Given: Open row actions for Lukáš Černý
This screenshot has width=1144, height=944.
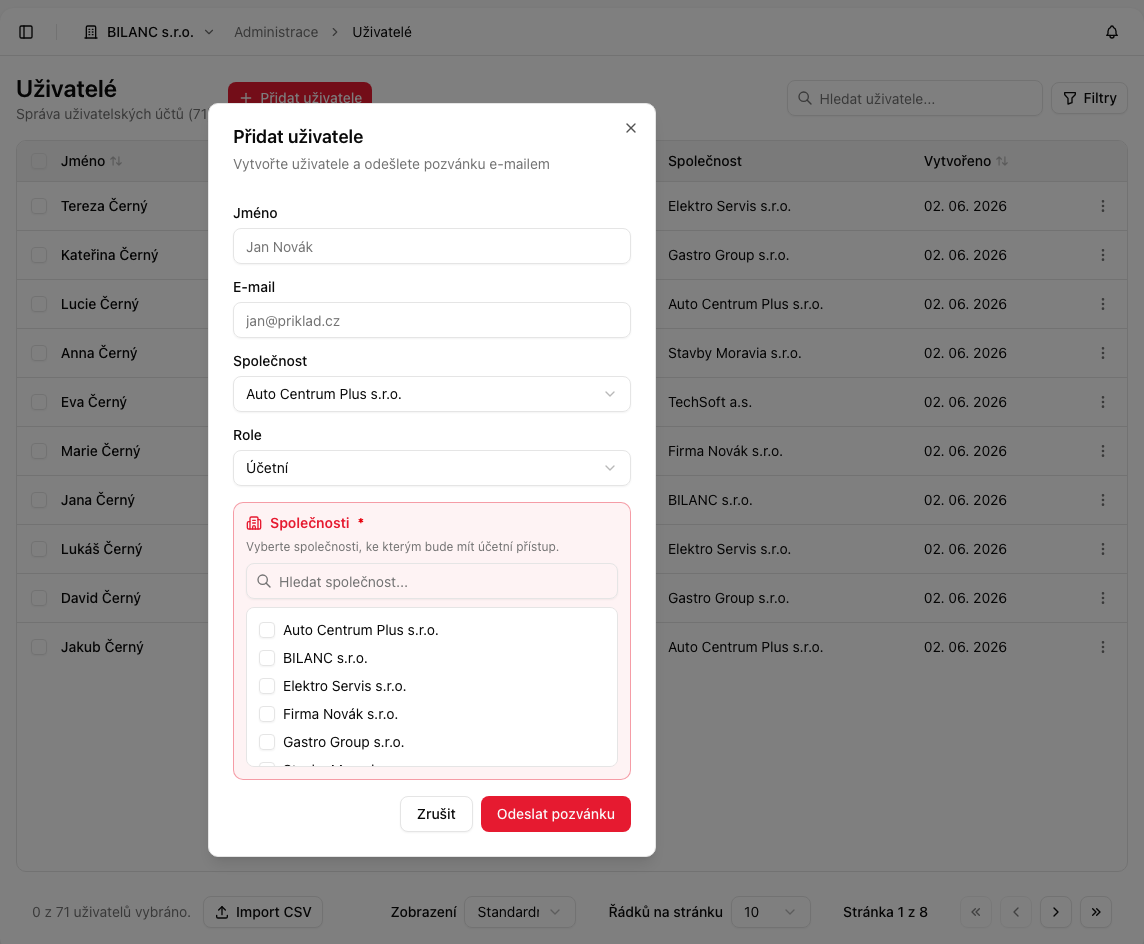Looking at the screenshot, I should pos(1102,549).
